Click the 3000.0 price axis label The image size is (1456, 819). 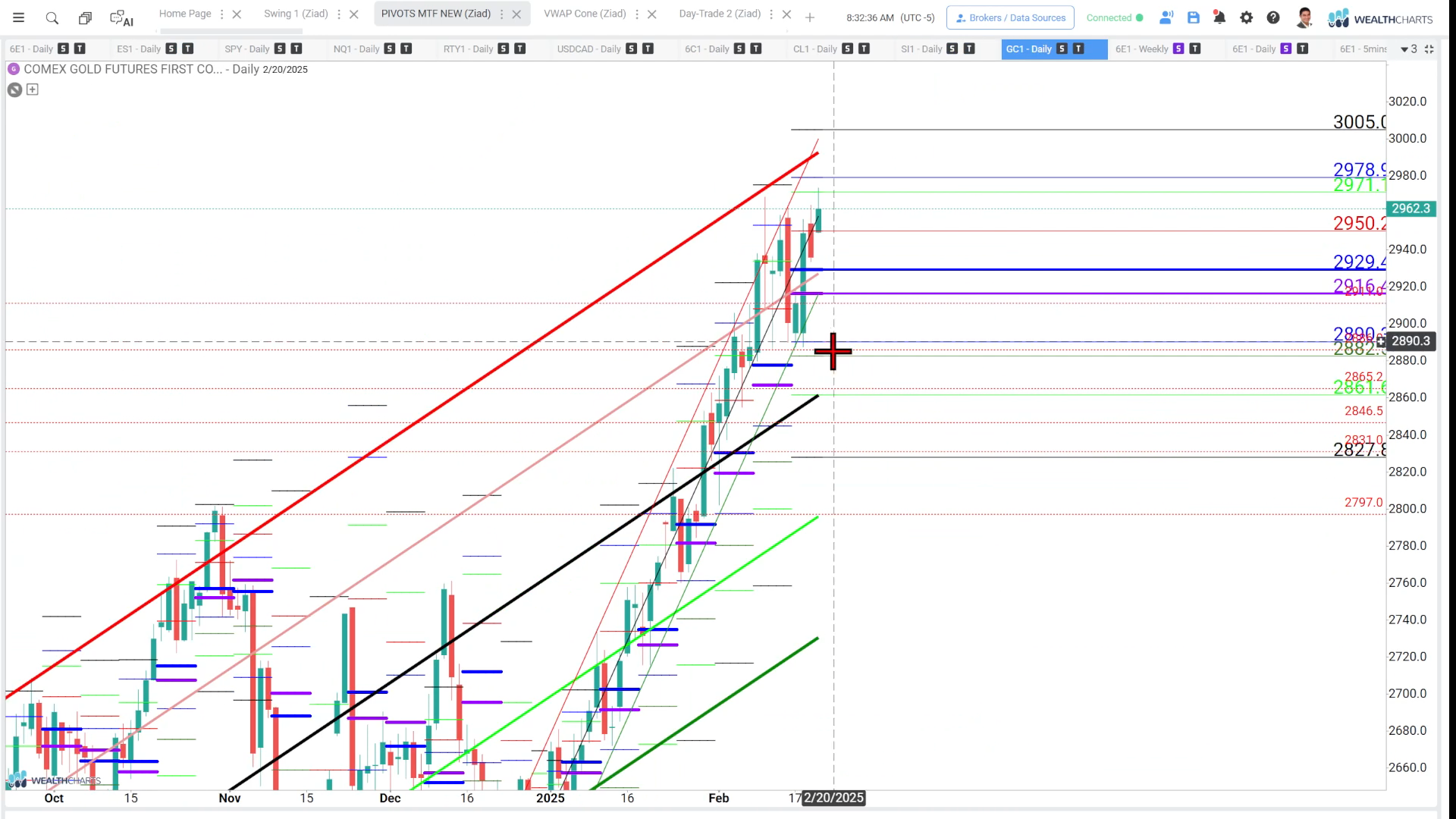[x=1407, y=139]
